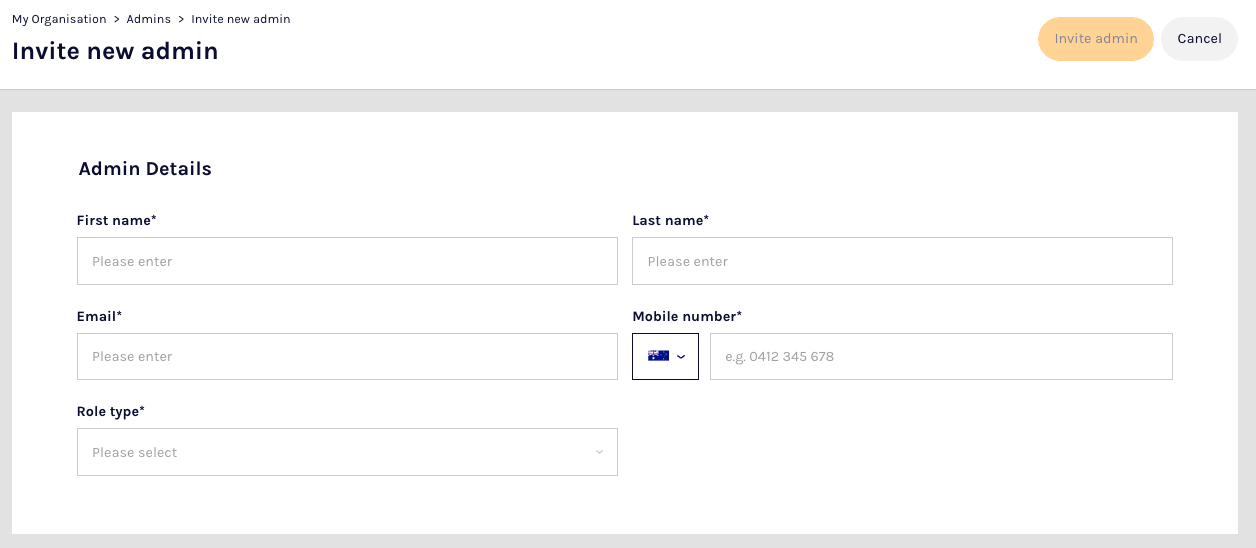Open the Admins breadcrumb link
The height and width of the screenshot is (548, 1256).
pos(148,19)
